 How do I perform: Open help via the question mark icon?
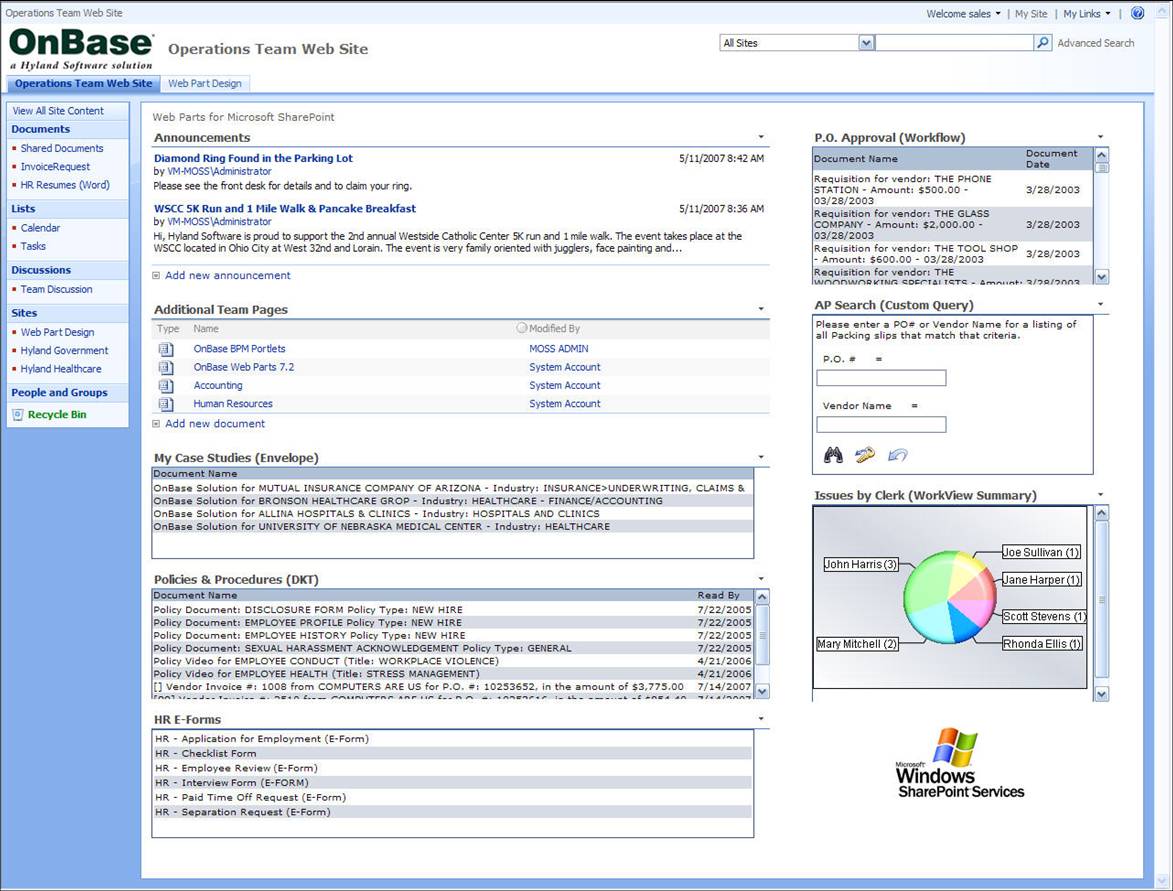pos(1137,13)
